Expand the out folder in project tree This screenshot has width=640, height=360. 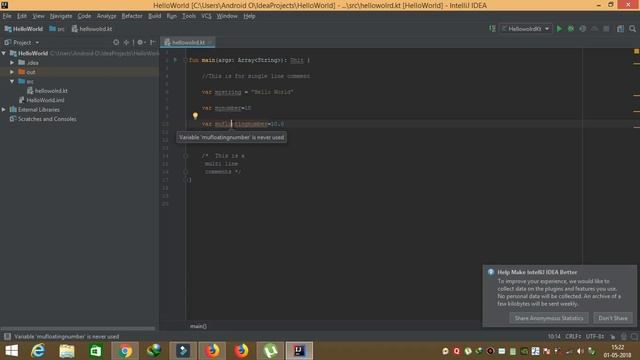pos(12,72)
